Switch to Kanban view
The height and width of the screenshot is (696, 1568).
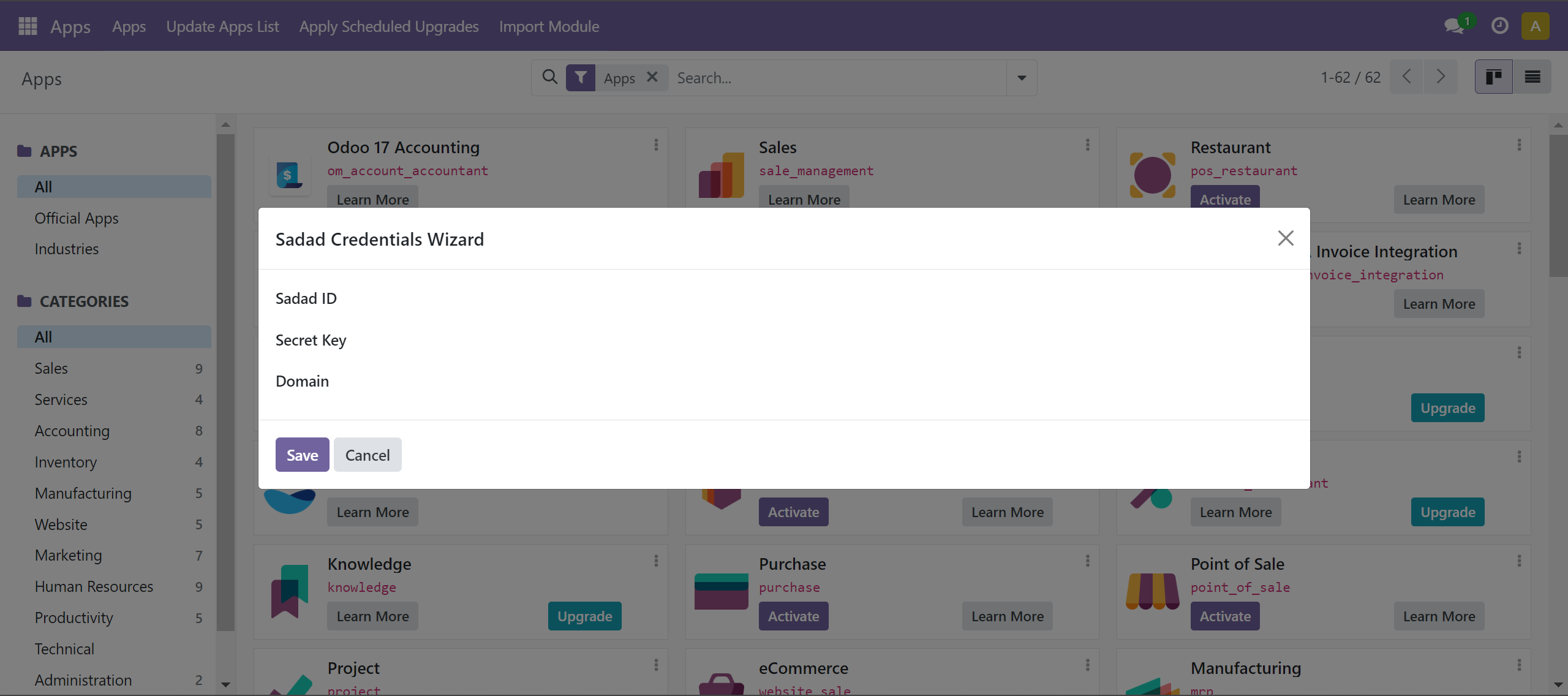pyautogui.click(x=1493, y=77)
